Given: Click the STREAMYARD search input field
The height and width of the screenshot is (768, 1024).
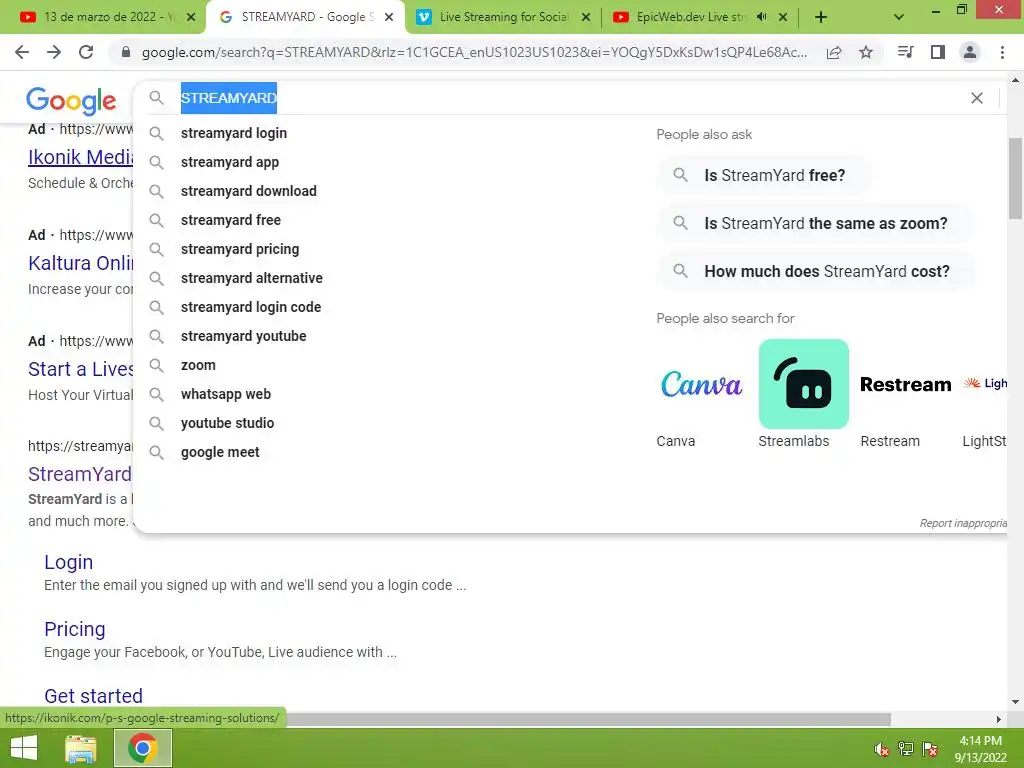Looking at the screenshot, I should (568, 98).
